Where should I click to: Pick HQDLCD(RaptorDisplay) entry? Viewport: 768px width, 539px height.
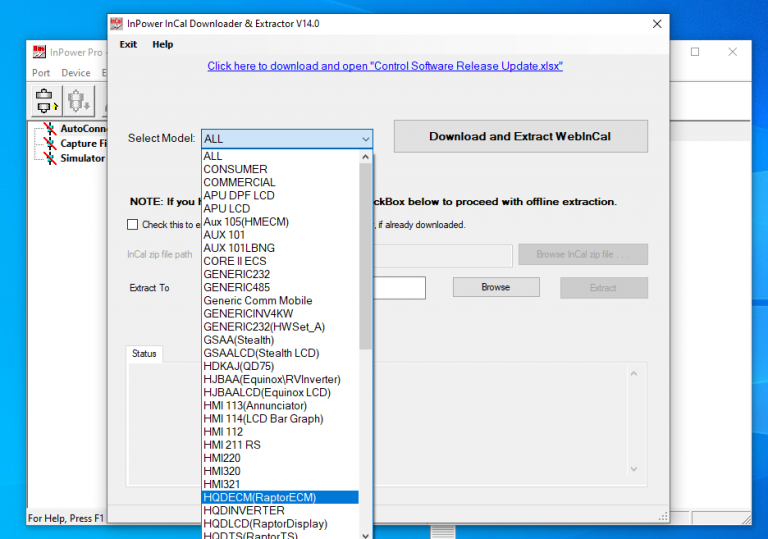(280, 524)
